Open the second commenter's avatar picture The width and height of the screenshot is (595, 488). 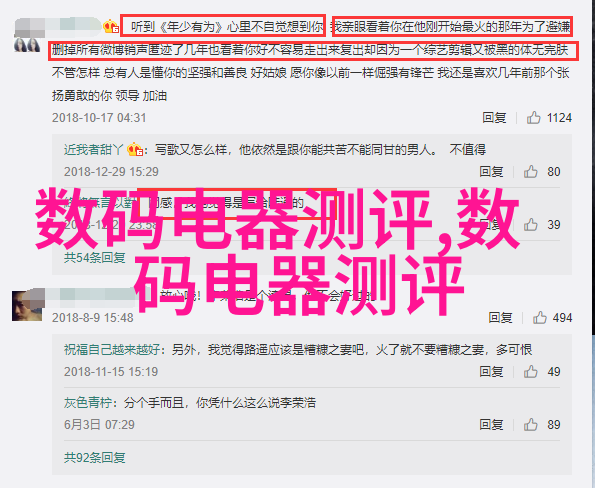click(x=27, y=305)
